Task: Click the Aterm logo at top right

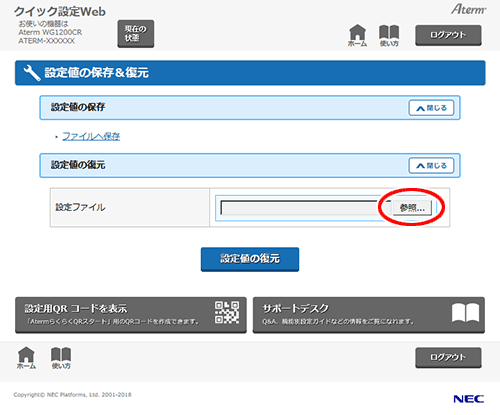Action: coord(469,9)
